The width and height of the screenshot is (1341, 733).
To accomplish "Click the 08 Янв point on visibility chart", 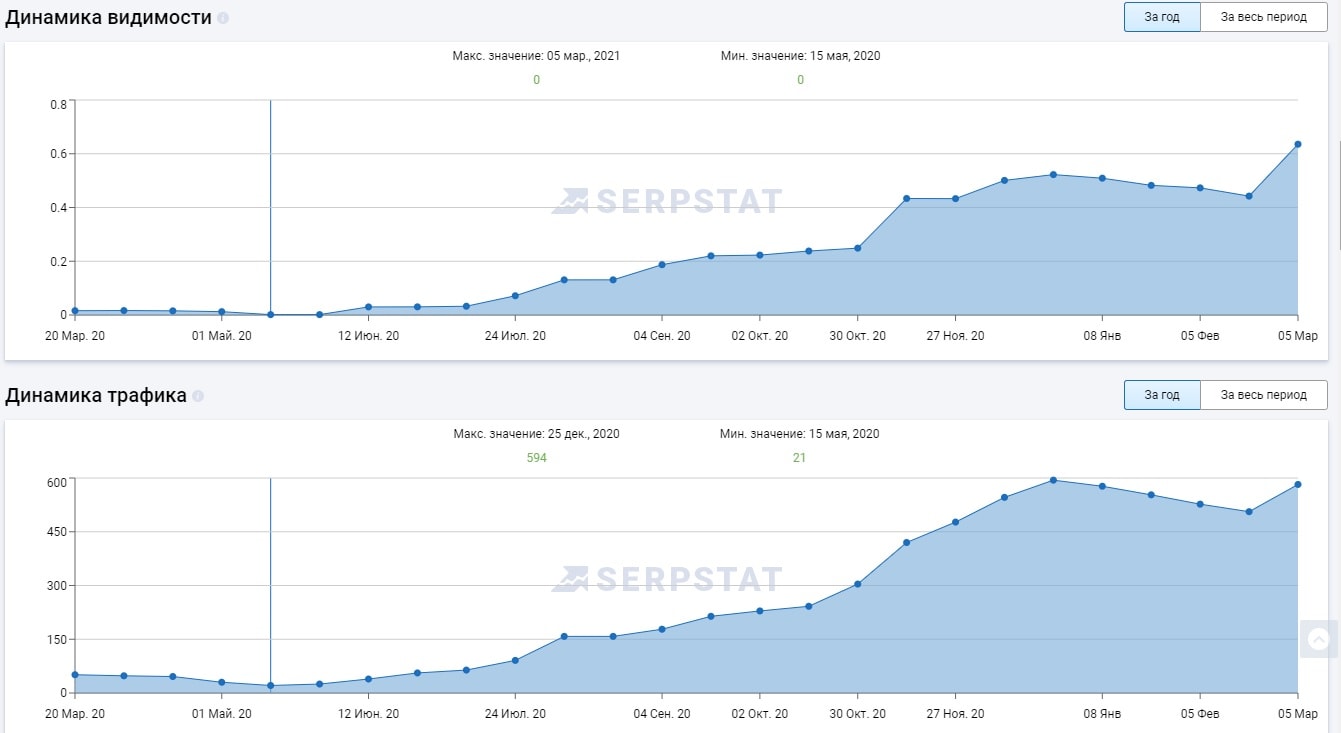I will pos(1102,179).
